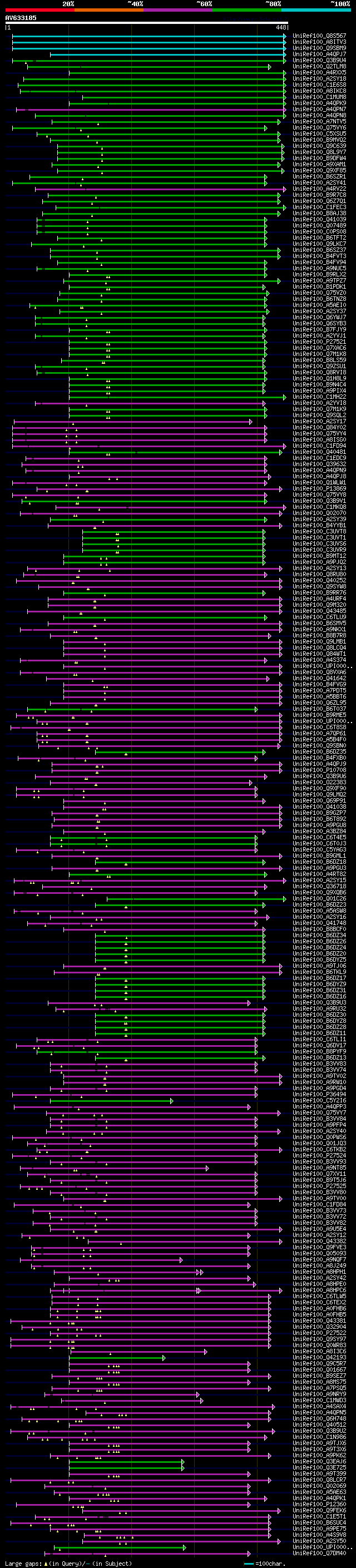Select hit label UniRef100_C1MUM8

pyautogui.click(x=319, y=97)
